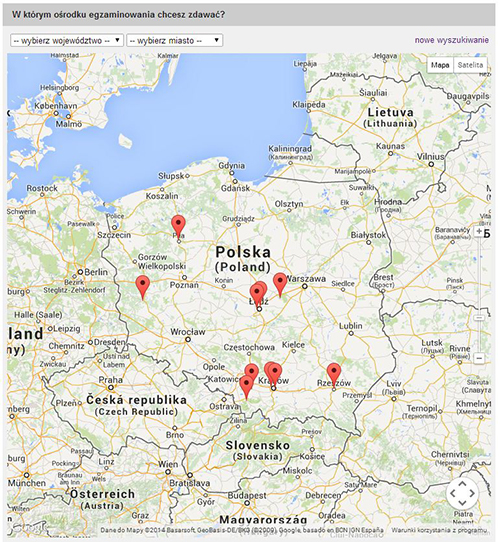The image size is (500, 542).
Task: Click the zoom slider handle
Action: point(479,318)
